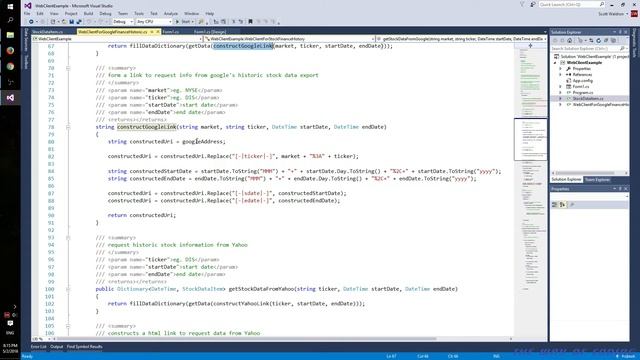Open the Windows Start button
Screen dimensions: 640x360
point(10,6)
